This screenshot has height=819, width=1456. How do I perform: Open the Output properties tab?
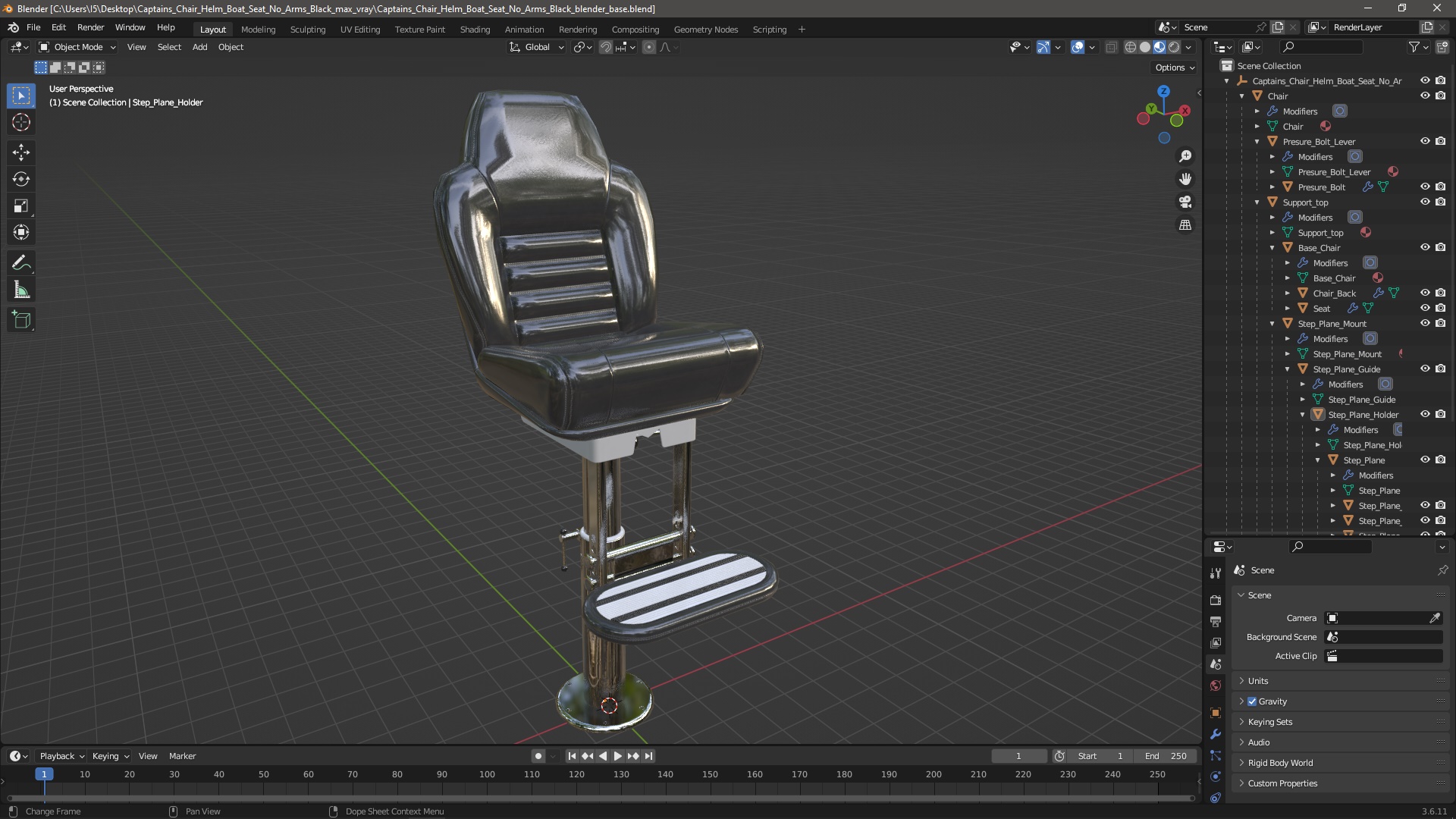(x=1216, y=621)
